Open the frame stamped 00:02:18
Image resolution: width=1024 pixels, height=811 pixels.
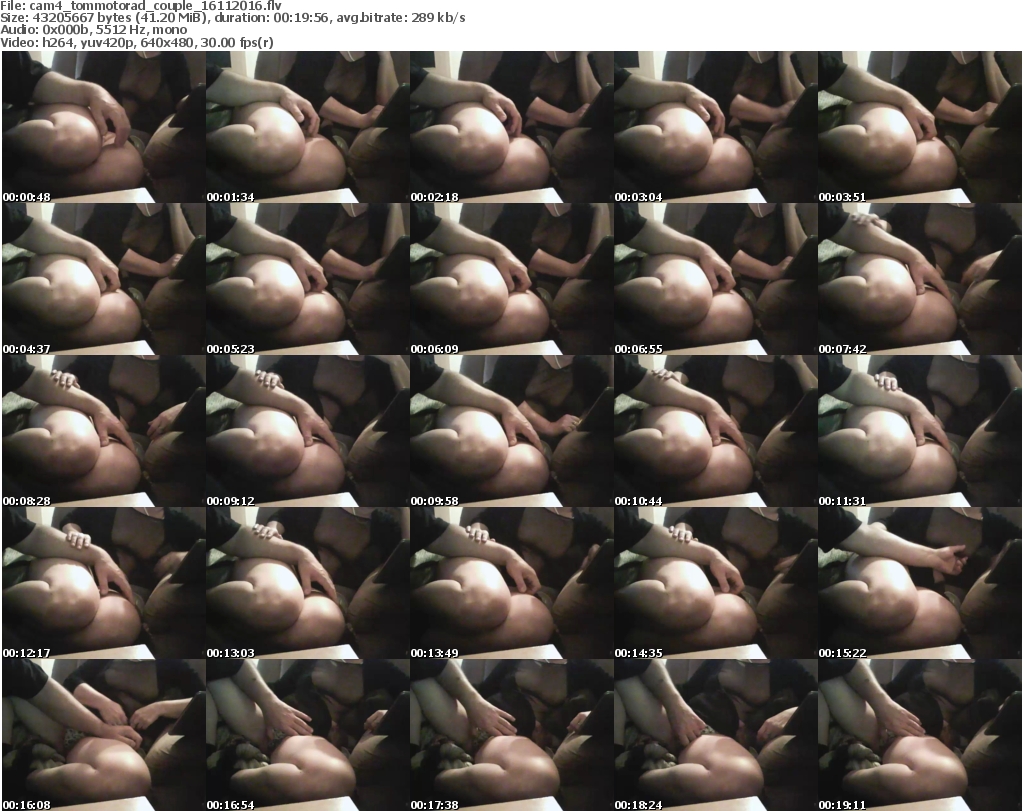(x=511, y=127)
